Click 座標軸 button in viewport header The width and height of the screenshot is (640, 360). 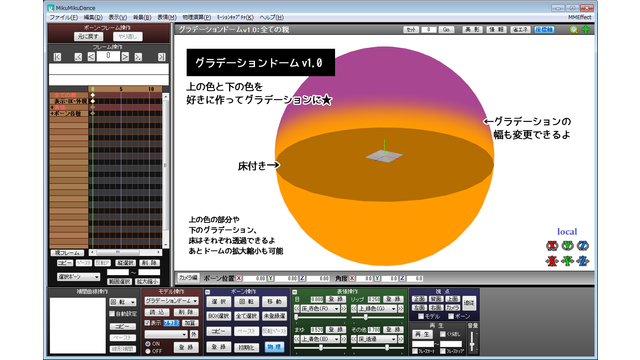(x=544, y=29)
